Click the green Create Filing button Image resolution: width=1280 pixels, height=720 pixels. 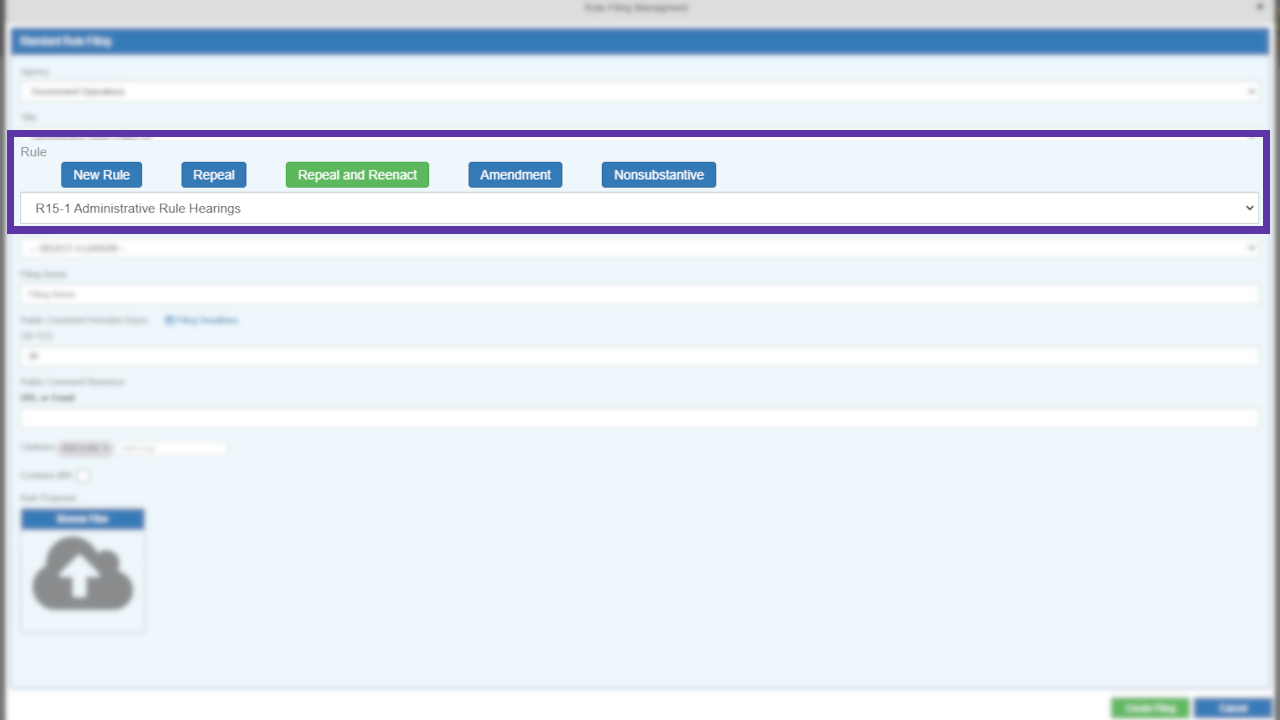[1149, 708]
